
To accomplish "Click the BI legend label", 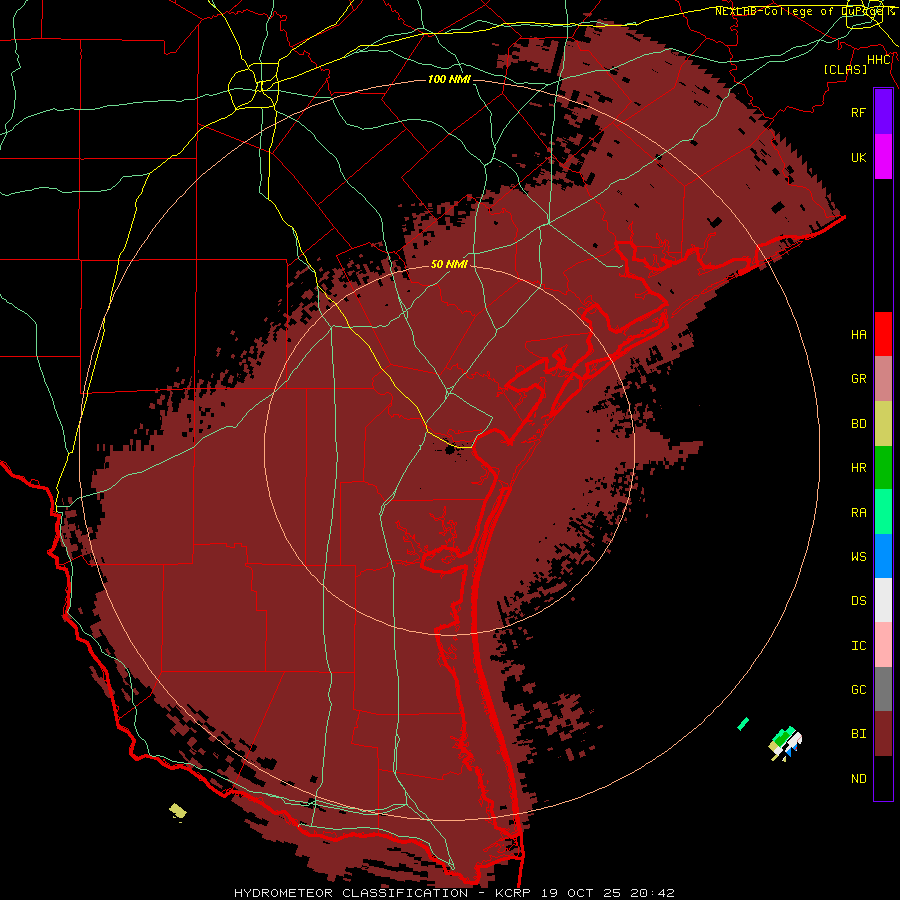I will click(x=858, y=734).
